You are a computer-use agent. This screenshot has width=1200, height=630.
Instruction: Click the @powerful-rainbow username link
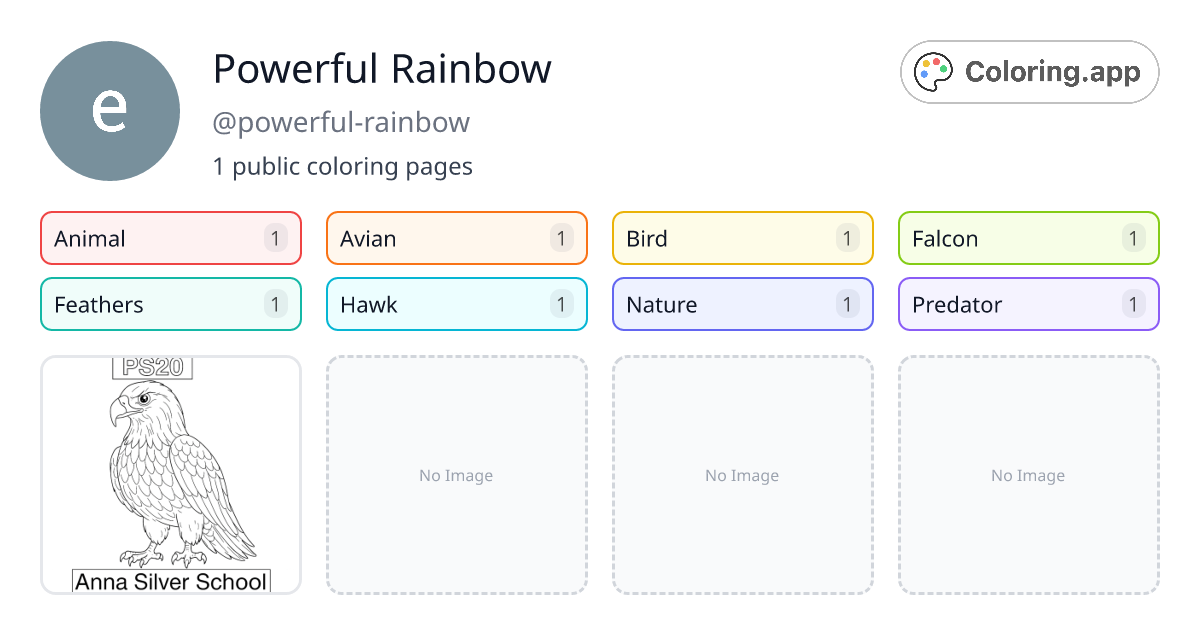(x=342, y=121)
